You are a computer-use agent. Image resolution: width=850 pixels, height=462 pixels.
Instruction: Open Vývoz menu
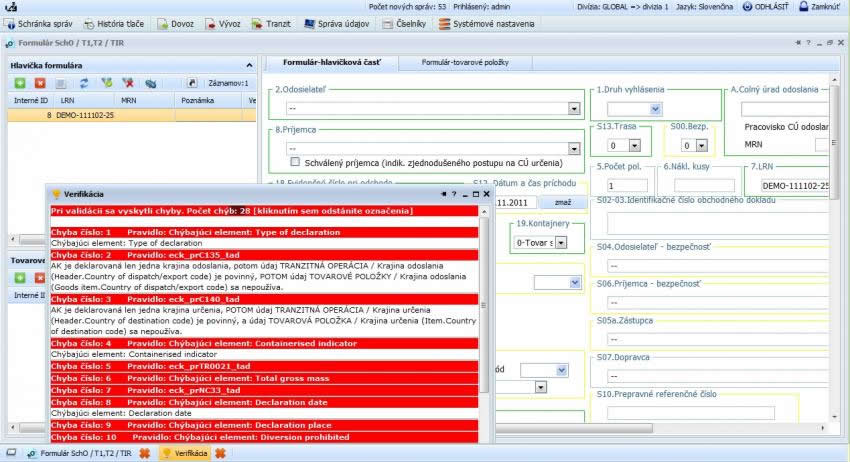click(223, 24)
